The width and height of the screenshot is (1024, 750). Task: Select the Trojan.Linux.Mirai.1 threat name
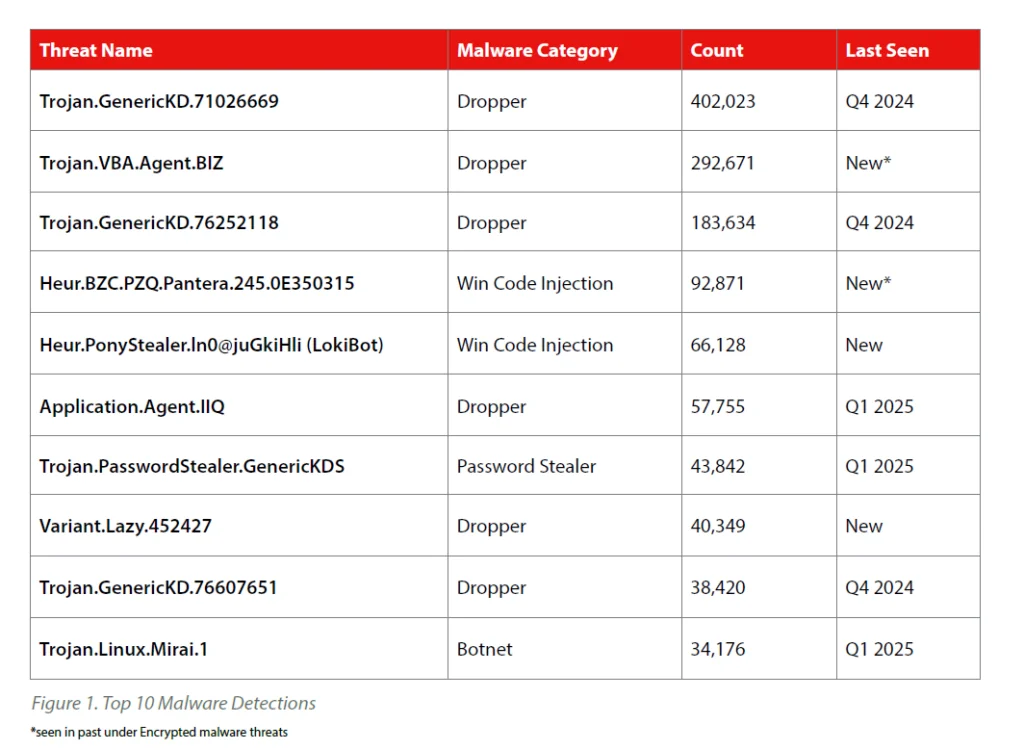pos(124,649)
